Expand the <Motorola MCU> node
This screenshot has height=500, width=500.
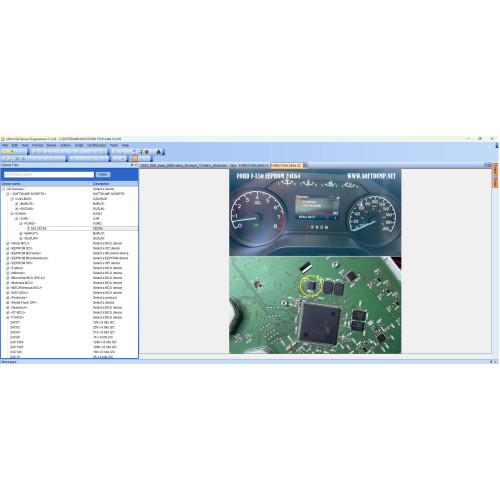coord(8,283)
